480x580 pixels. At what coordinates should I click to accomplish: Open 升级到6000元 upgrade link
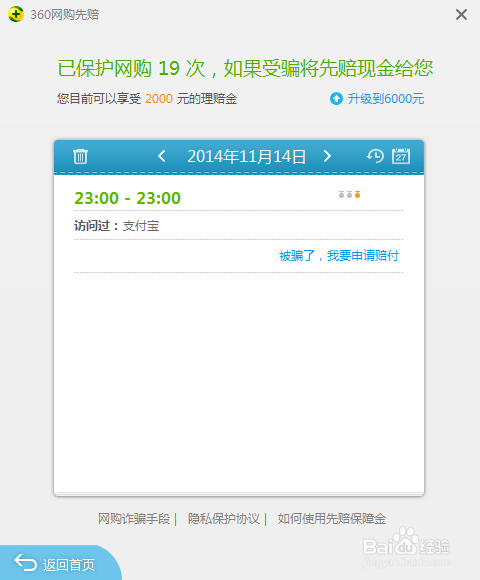(x=386, y=99)
